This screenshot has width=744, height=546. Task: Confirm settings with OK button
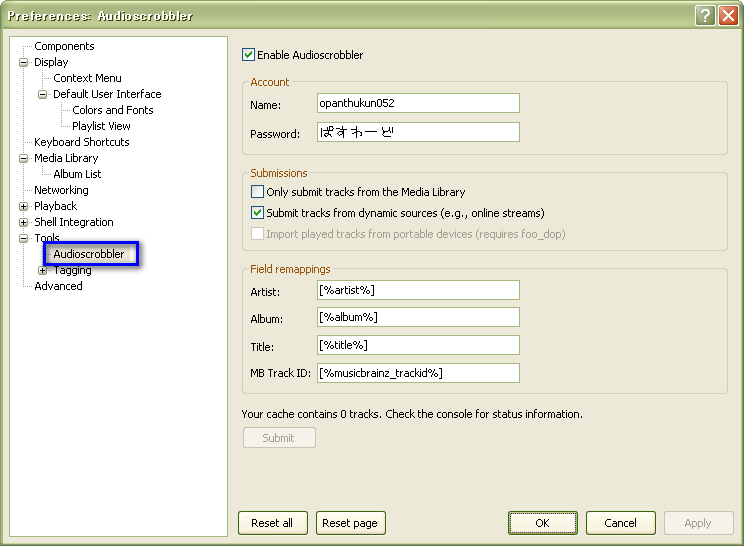(x=543, y=523)
